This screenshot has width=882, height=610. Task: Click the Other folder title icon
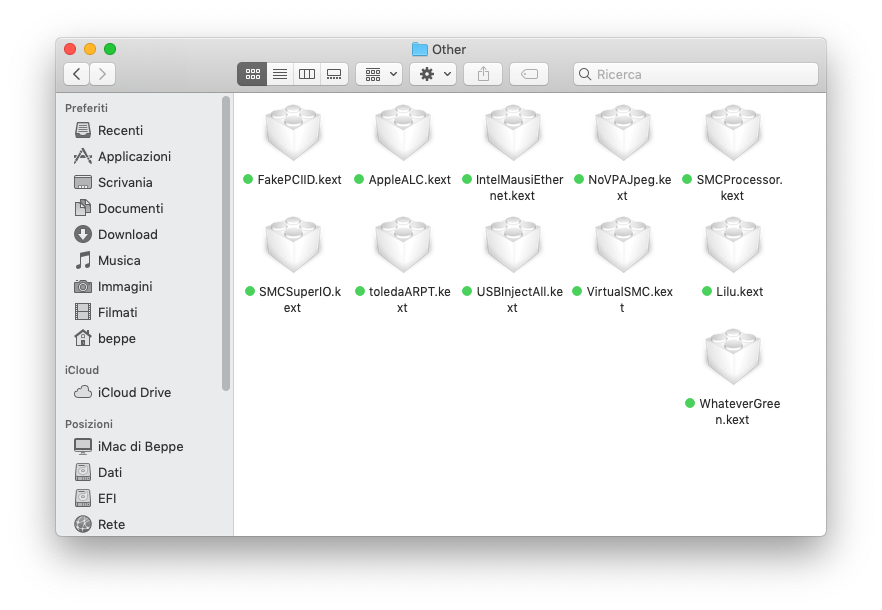pos(420,50)
